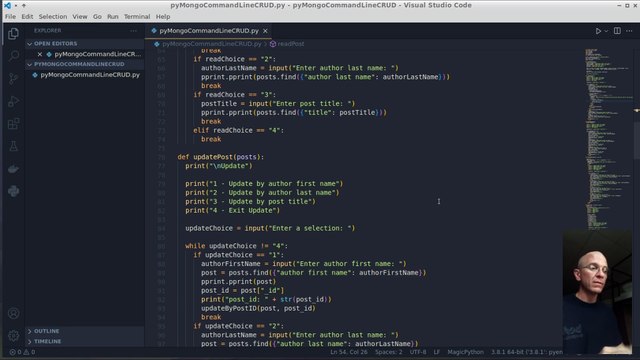Run the Python file with play icon

598,31
